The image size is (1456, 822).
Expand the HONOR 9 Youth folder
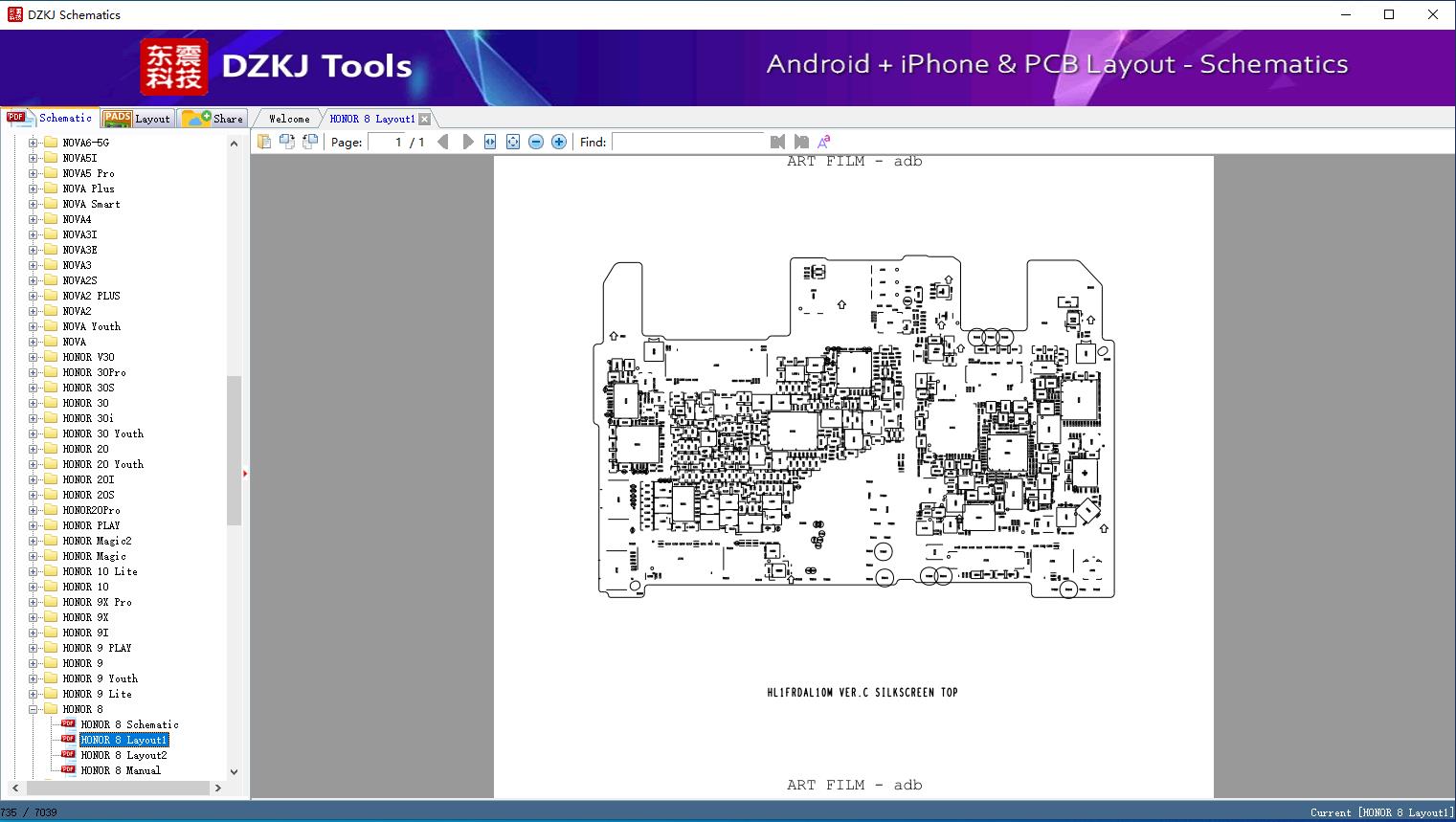(x=33, y=678)
